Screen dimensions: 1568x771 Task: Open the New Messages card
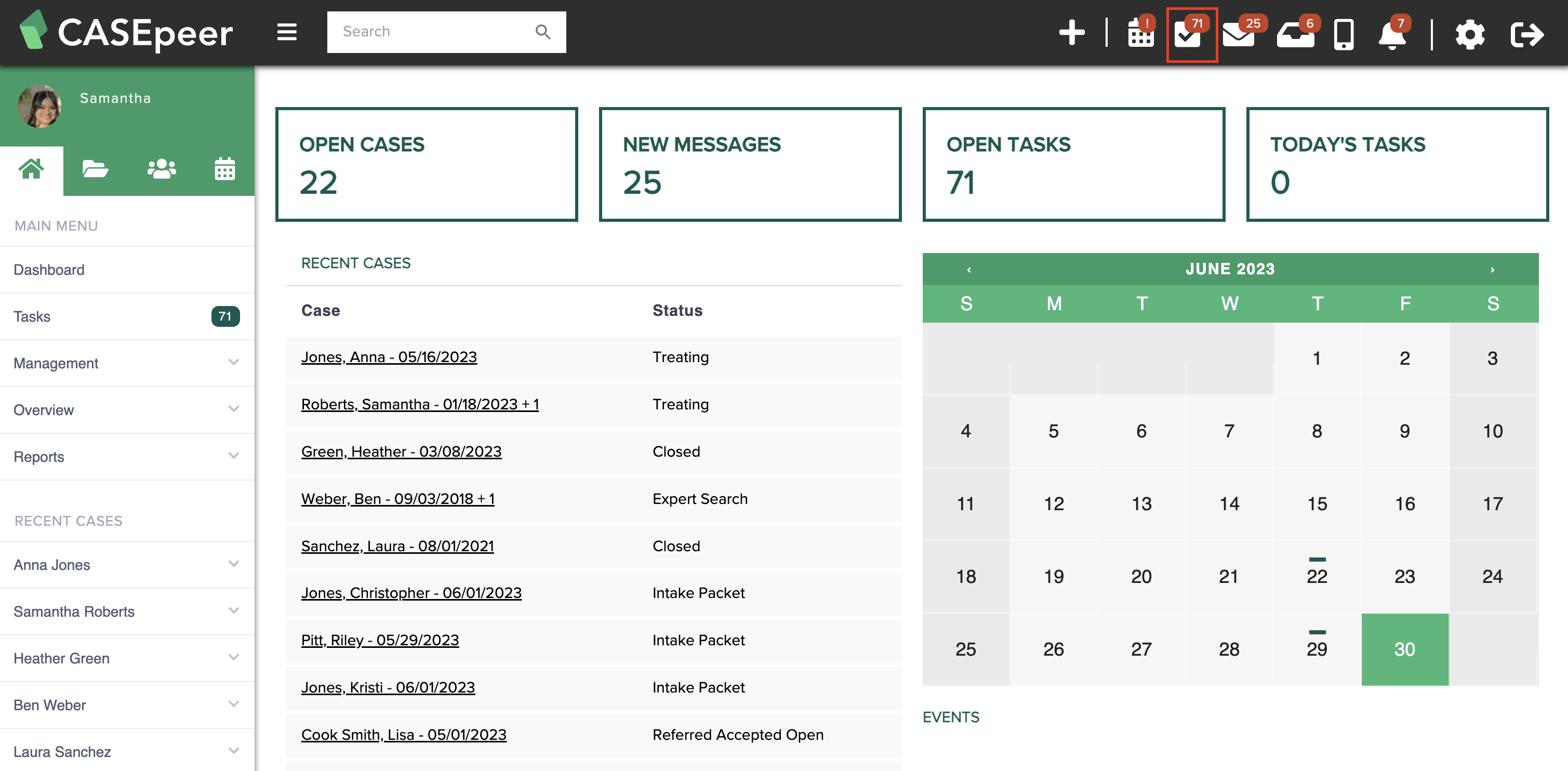750,164
